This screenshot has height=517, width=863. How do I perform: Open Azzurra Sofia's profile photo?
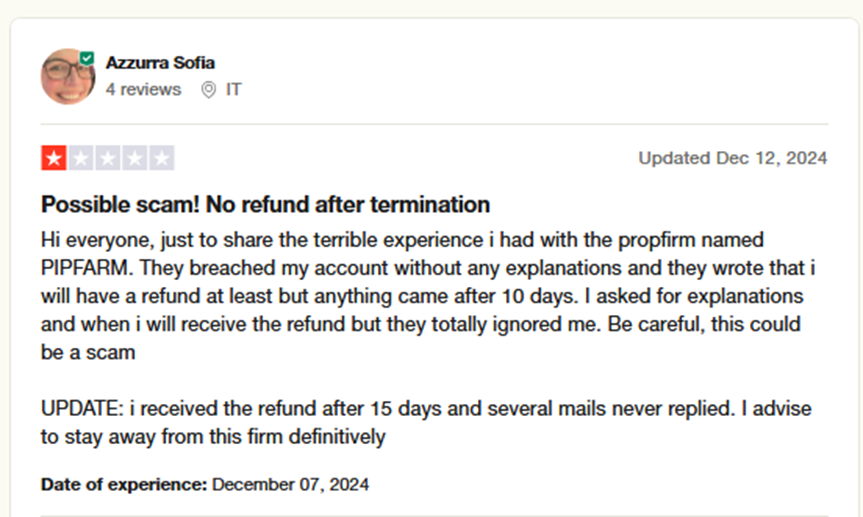click(67, 76)
